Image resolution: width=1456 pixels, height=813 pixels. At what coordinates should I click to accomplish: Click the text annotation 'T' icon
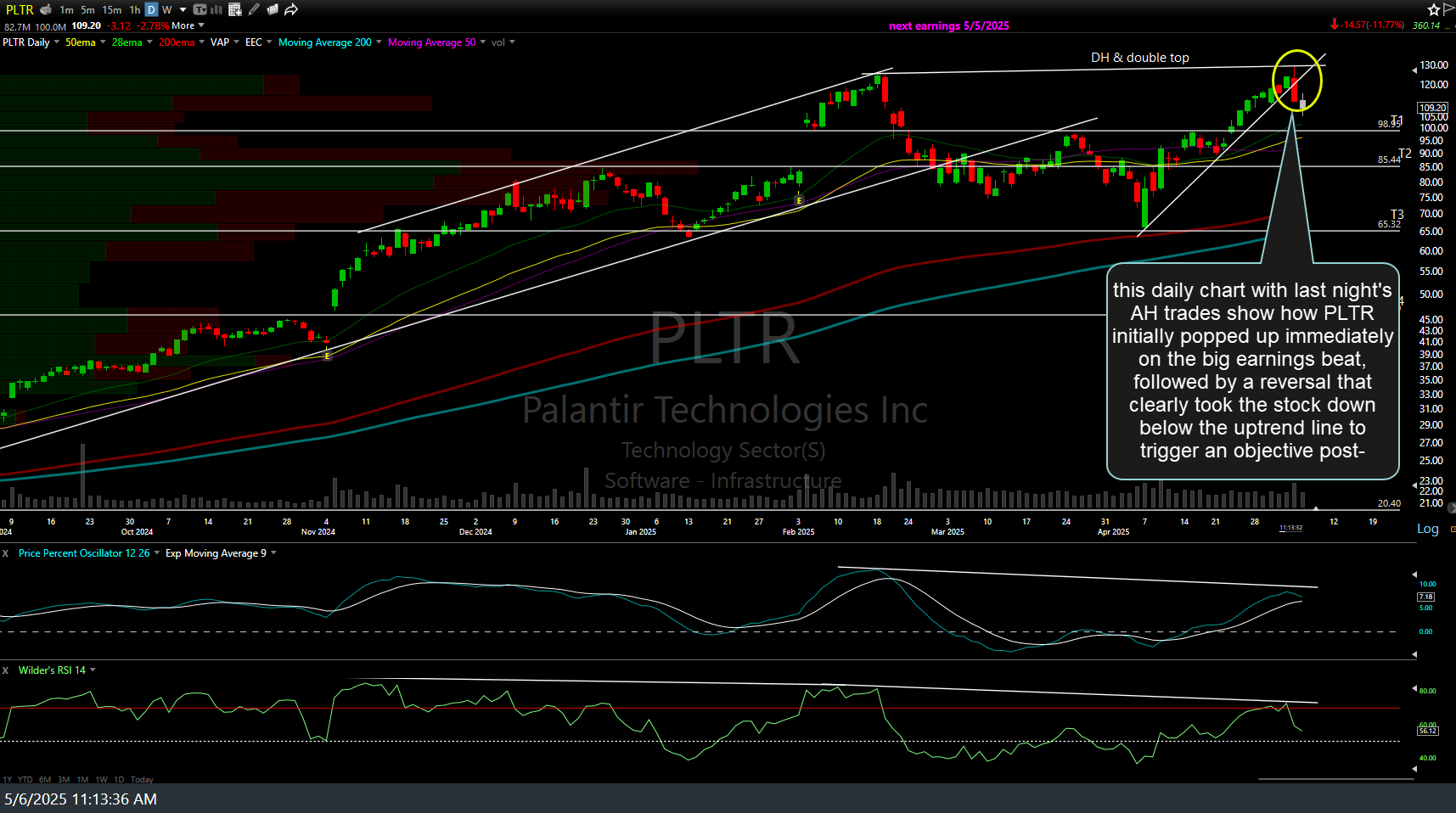[x=200, y=9]
